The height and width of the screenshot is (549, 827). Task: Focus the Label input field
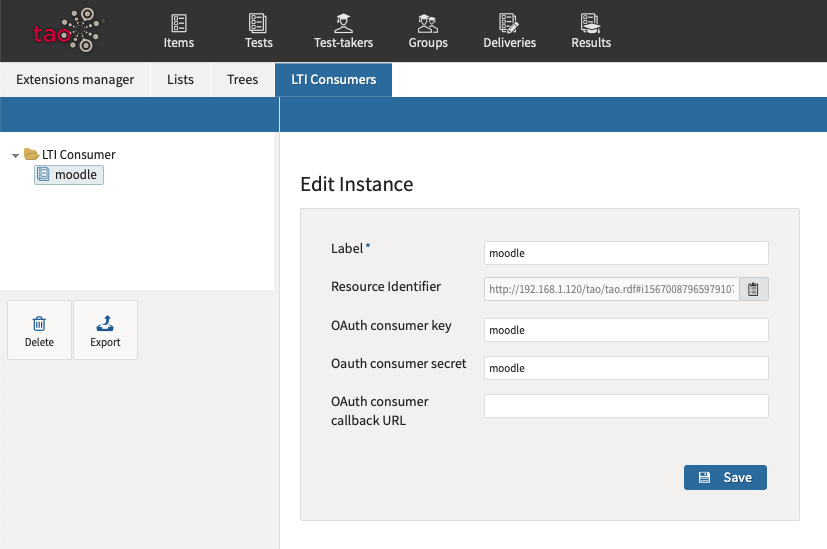[626, 253]
